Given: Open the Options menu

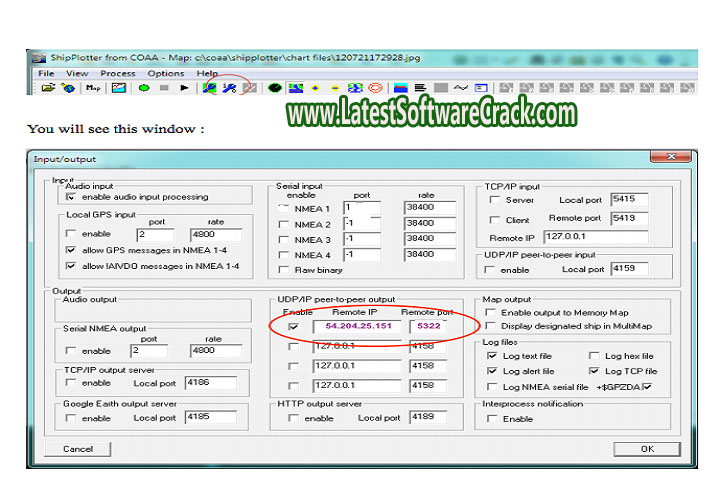Looking at the screenshot, I should [166, 73].
